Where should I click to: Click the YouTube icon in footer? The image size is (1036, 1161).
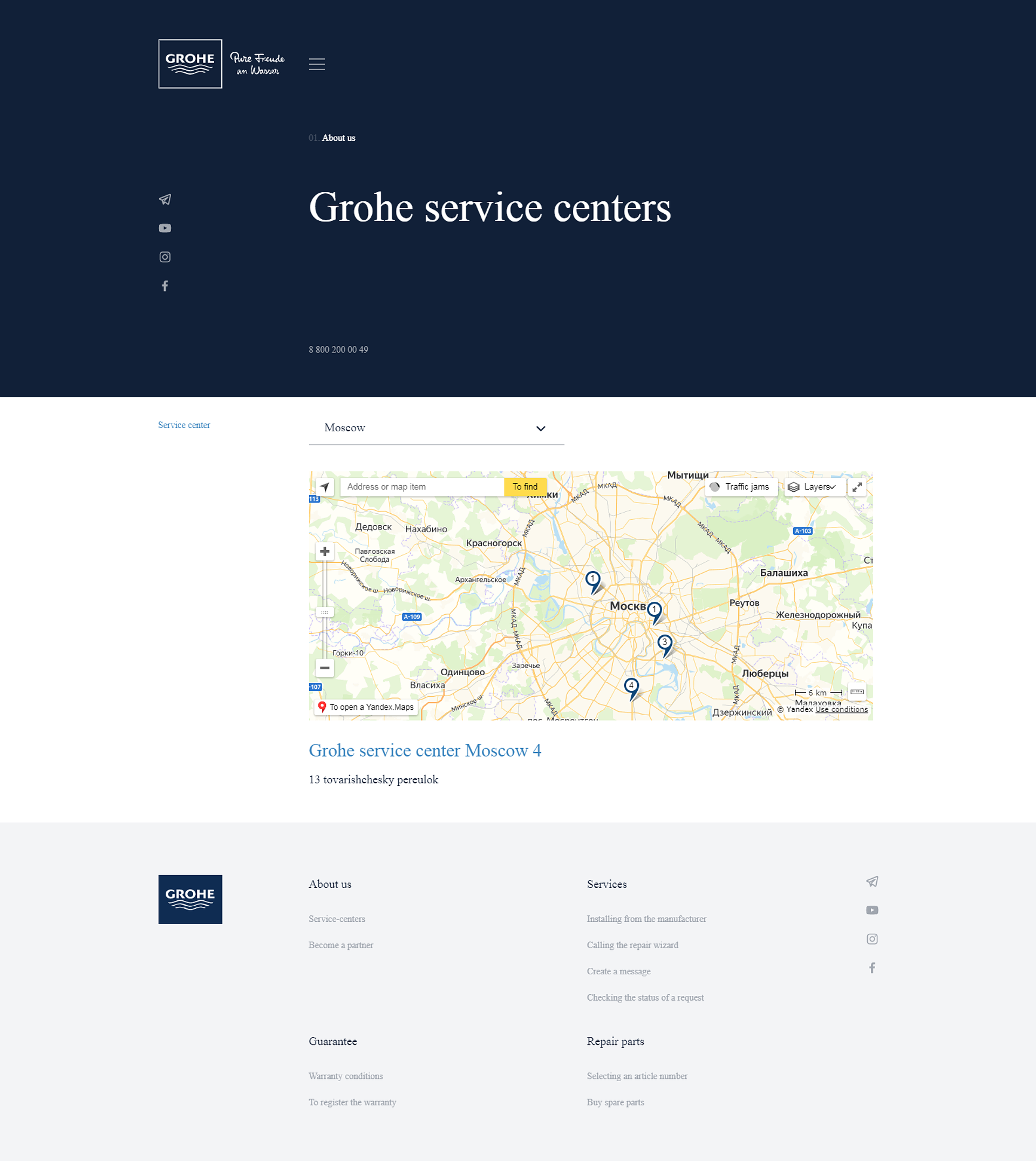[872, 910]
